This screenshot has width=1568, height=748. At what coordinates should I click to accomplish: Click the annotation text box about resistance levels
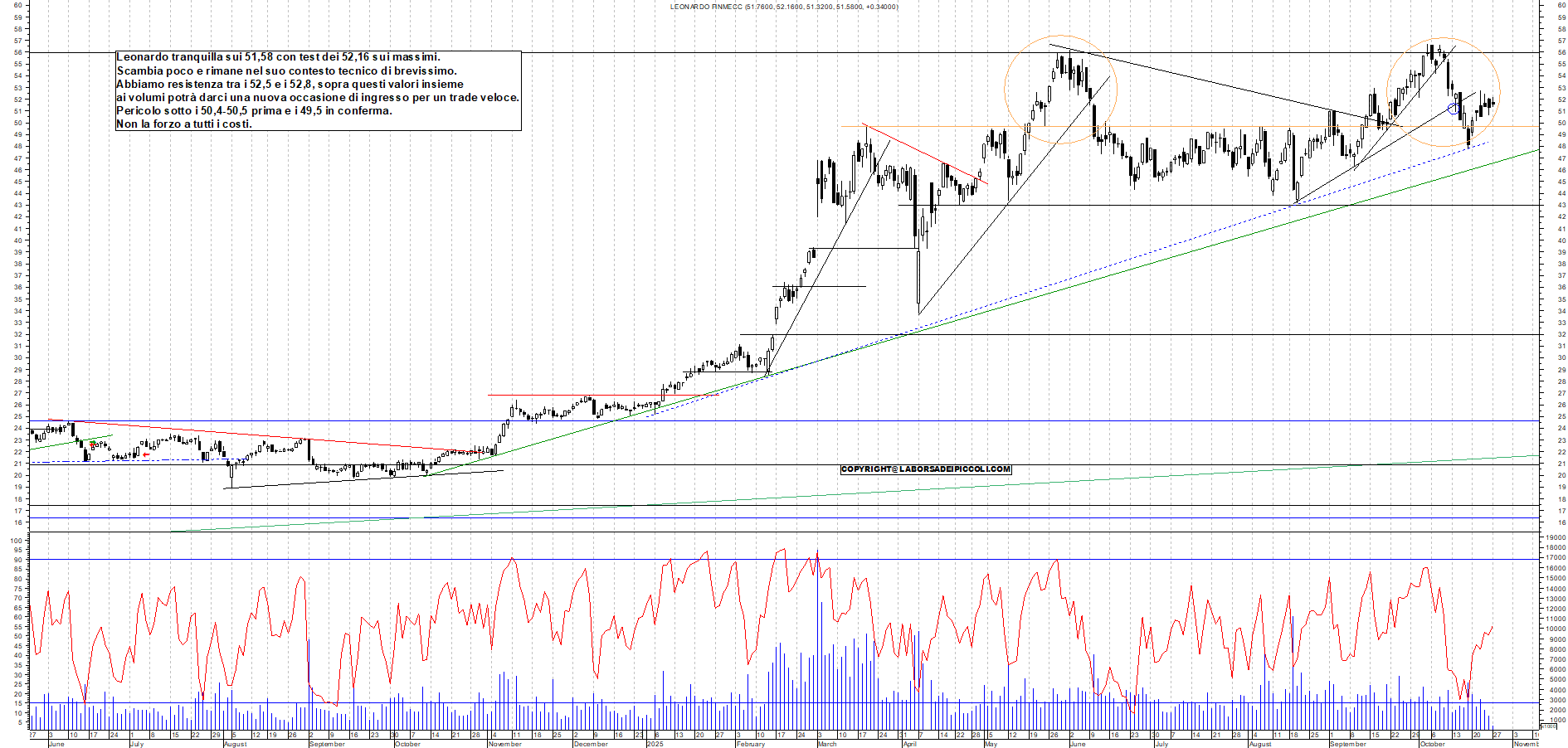point(319,91)
